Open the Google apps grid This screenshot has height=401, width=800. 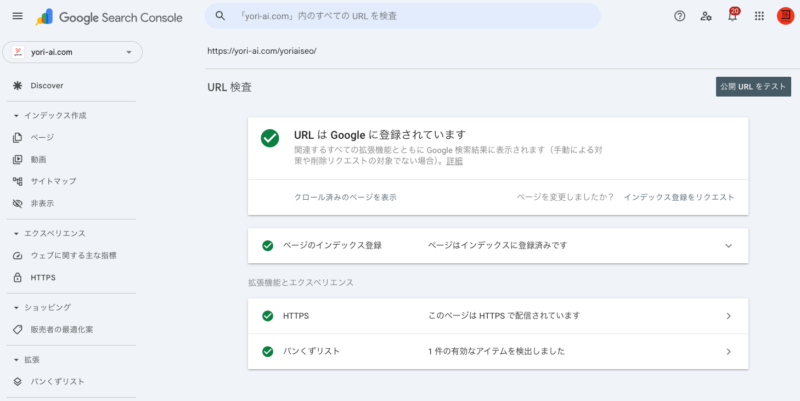pos(759,16)
